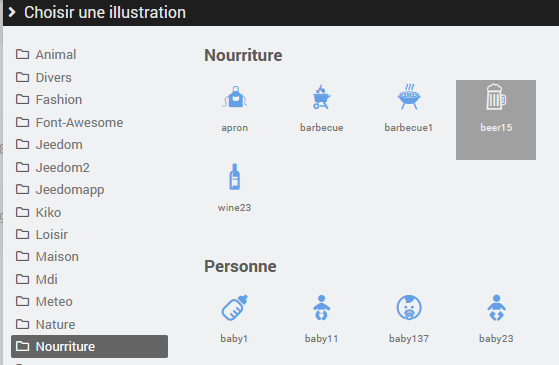
Task: Open the Font-Awesome icon set
Action: pyautogui.click(x=70, y=123)
